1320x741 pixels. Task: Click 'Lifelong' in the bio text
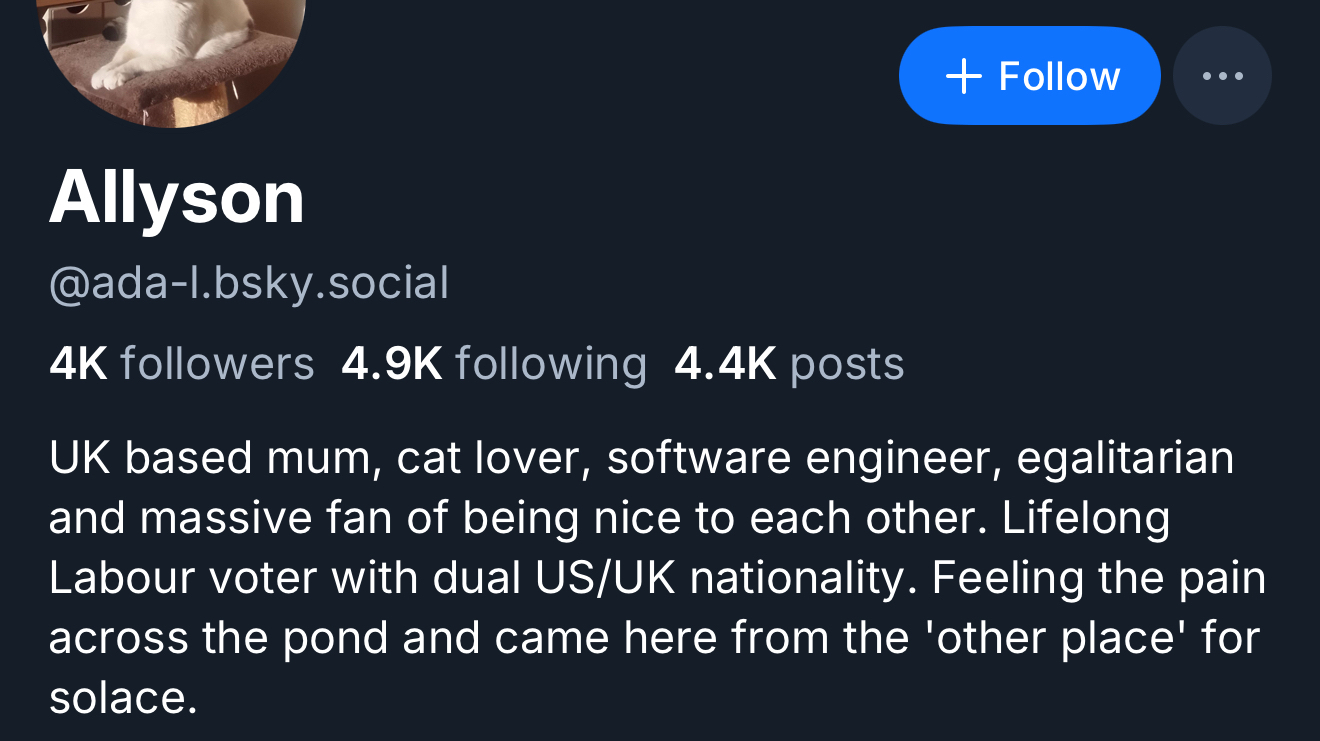coord(1086,518)
